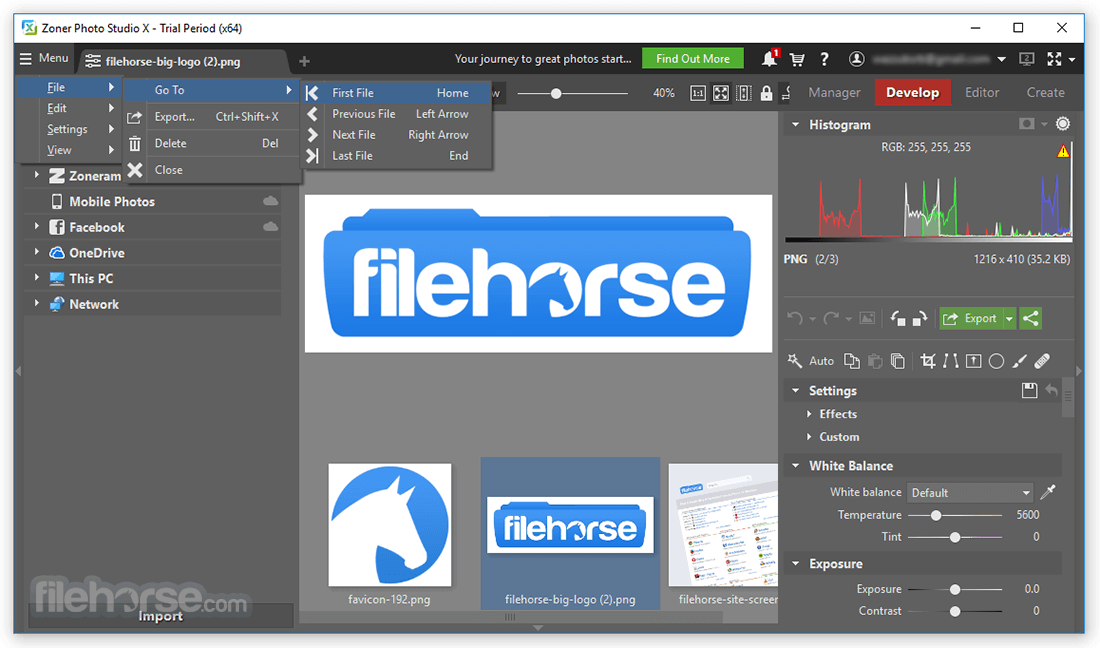The image size is (1100, 648).
Task: Click the zoom to fit icon
Action: [x=720, y=93]
